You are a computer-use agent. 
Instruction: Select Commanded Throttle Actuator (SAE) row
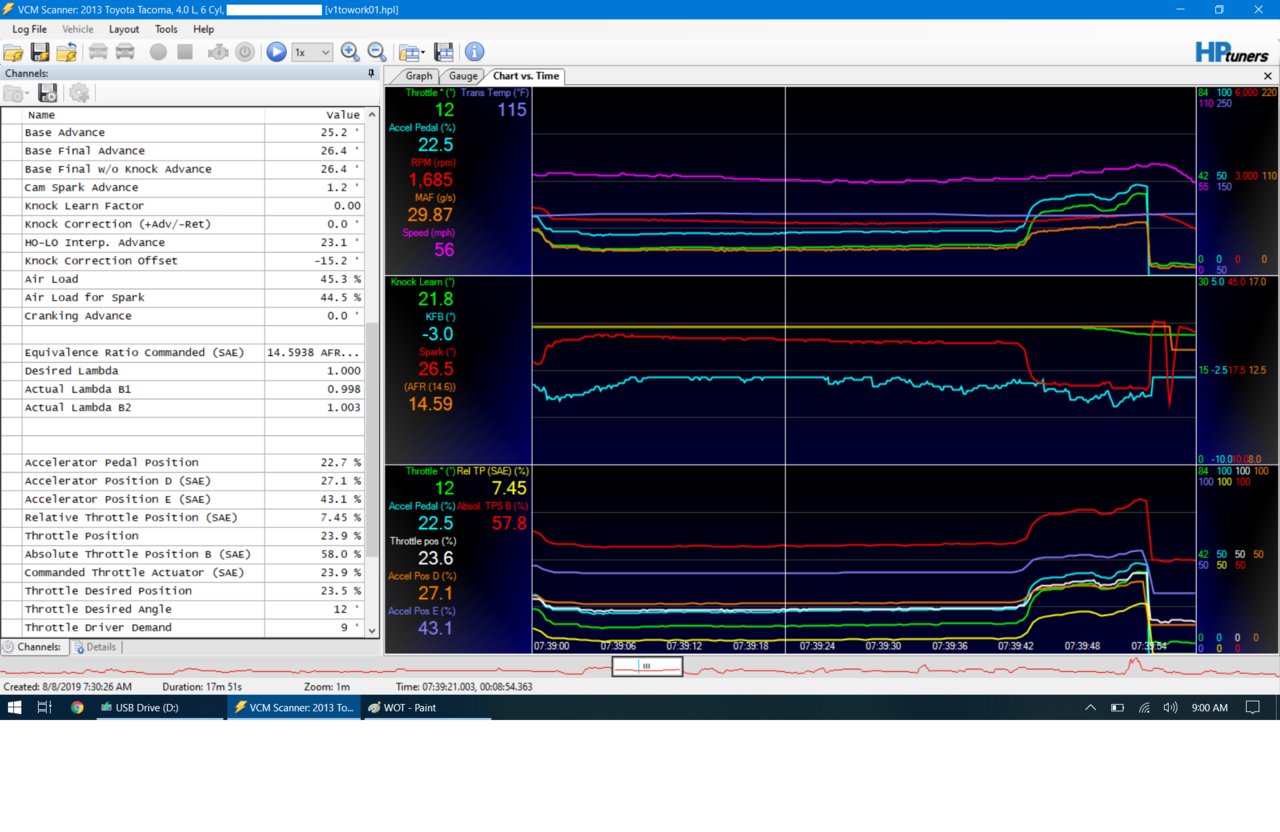[x=183, y=572]
